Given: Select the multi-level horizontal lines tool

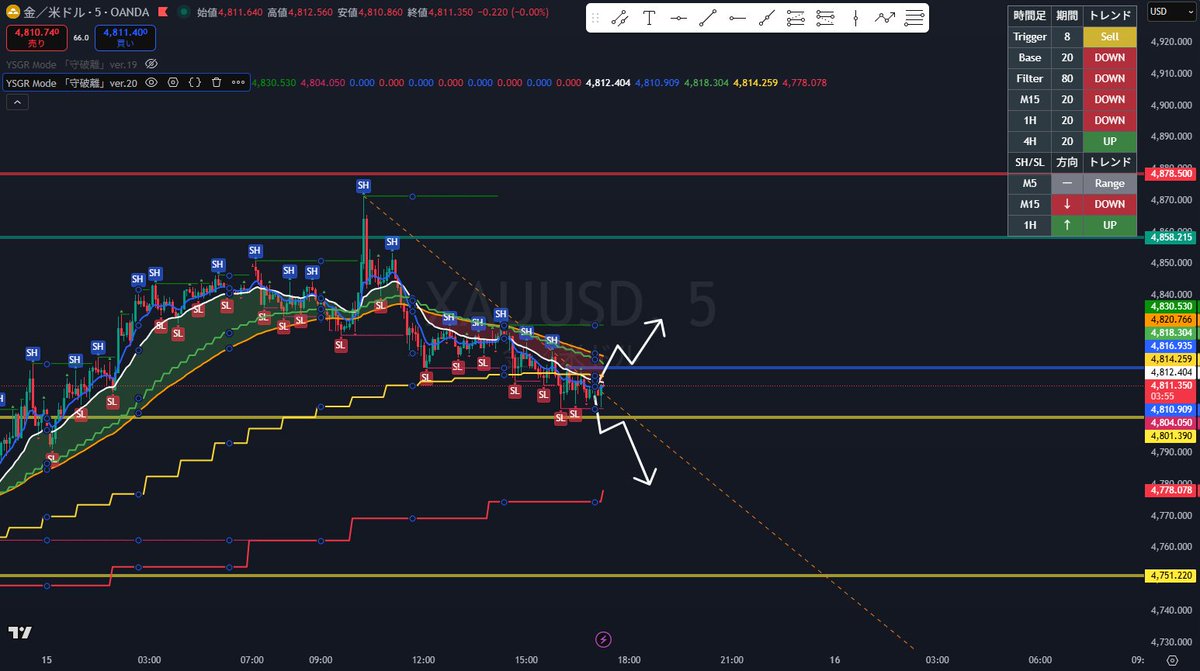Looking at the screenshot, I should click(x=914, y=18).
